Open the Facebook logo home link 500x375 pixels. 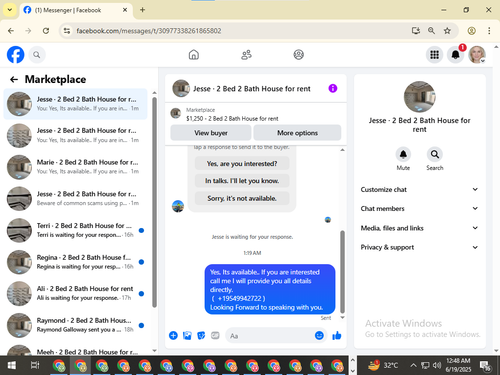(15, 55)
